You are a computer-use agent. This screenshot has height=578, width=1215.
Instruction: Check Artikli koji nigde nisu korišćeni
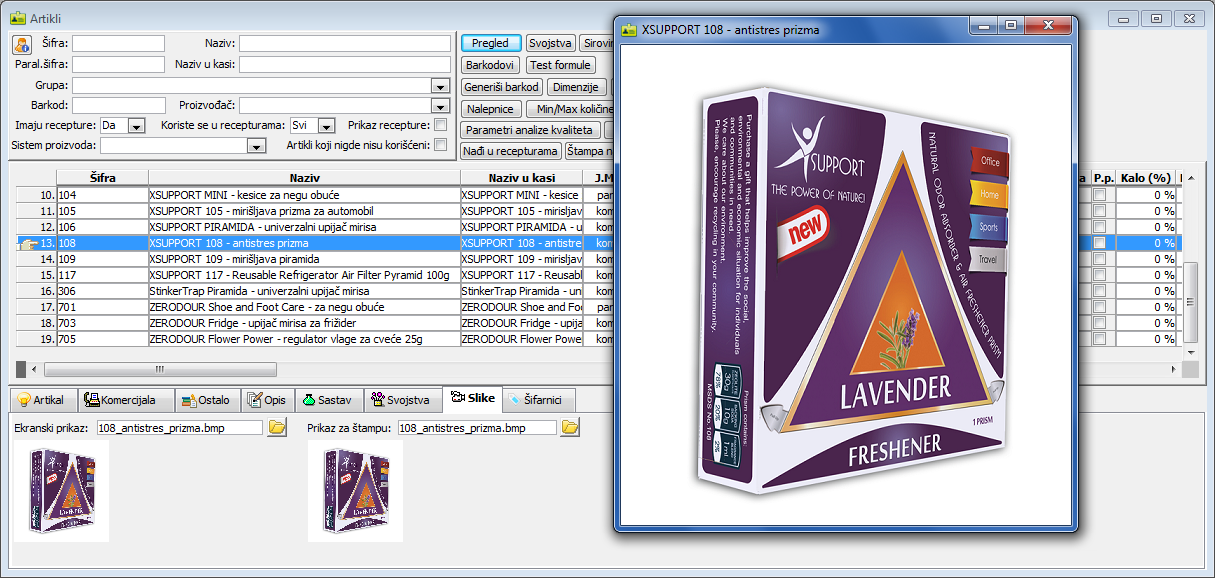441,145
